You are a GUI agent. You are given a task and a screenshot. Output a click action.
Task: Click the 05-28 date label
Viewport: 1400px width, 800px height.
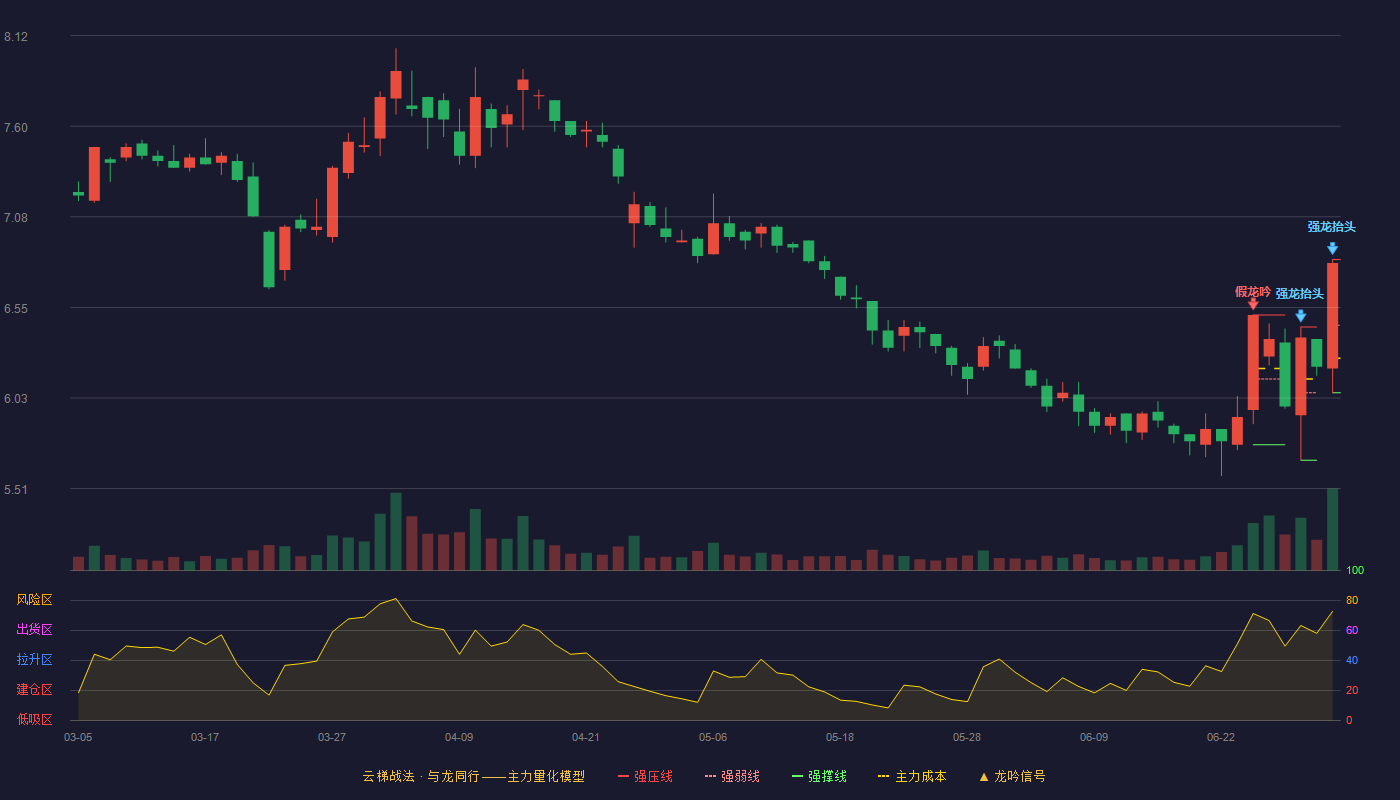(x=967, y=737)
